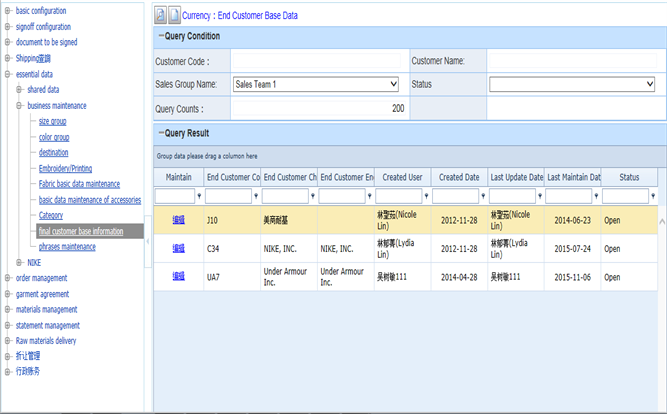Screen dimensions: 667x414
Task: Open the Sales Group Name dropdown
Action: [x=315, y=84]
